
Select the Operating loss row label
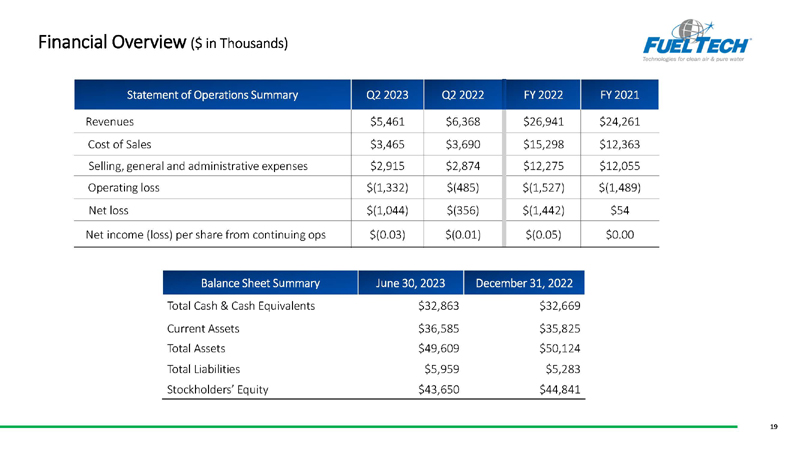tap(123, 188)
